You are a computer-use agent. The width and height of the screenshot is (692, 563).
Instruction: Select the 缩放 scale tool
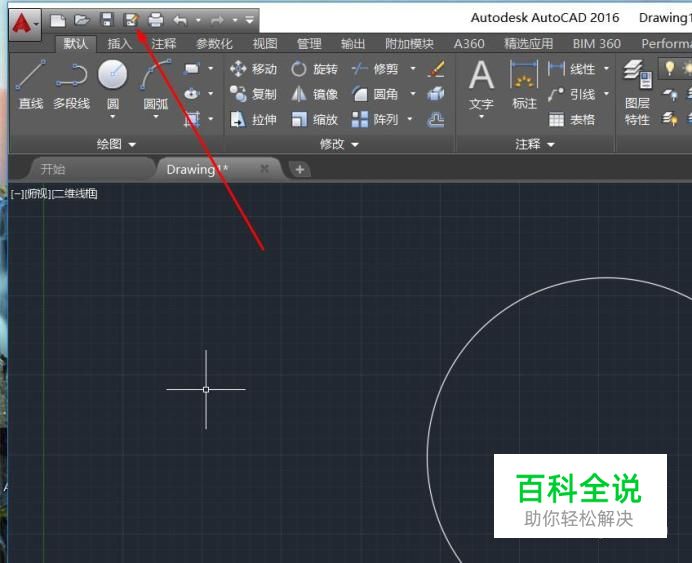tap(314, 119)
